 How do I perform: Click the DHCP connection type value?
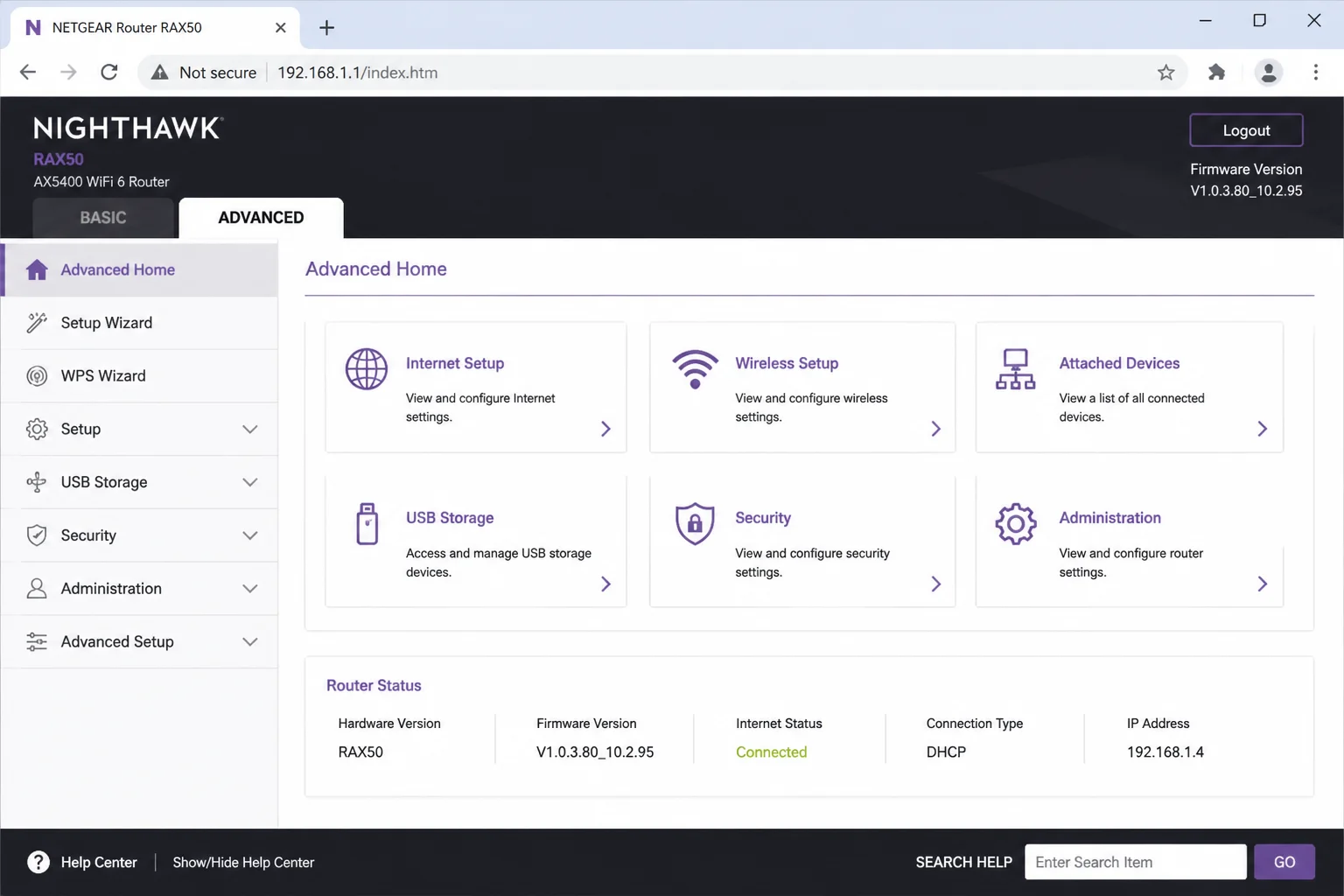(946, 752)
